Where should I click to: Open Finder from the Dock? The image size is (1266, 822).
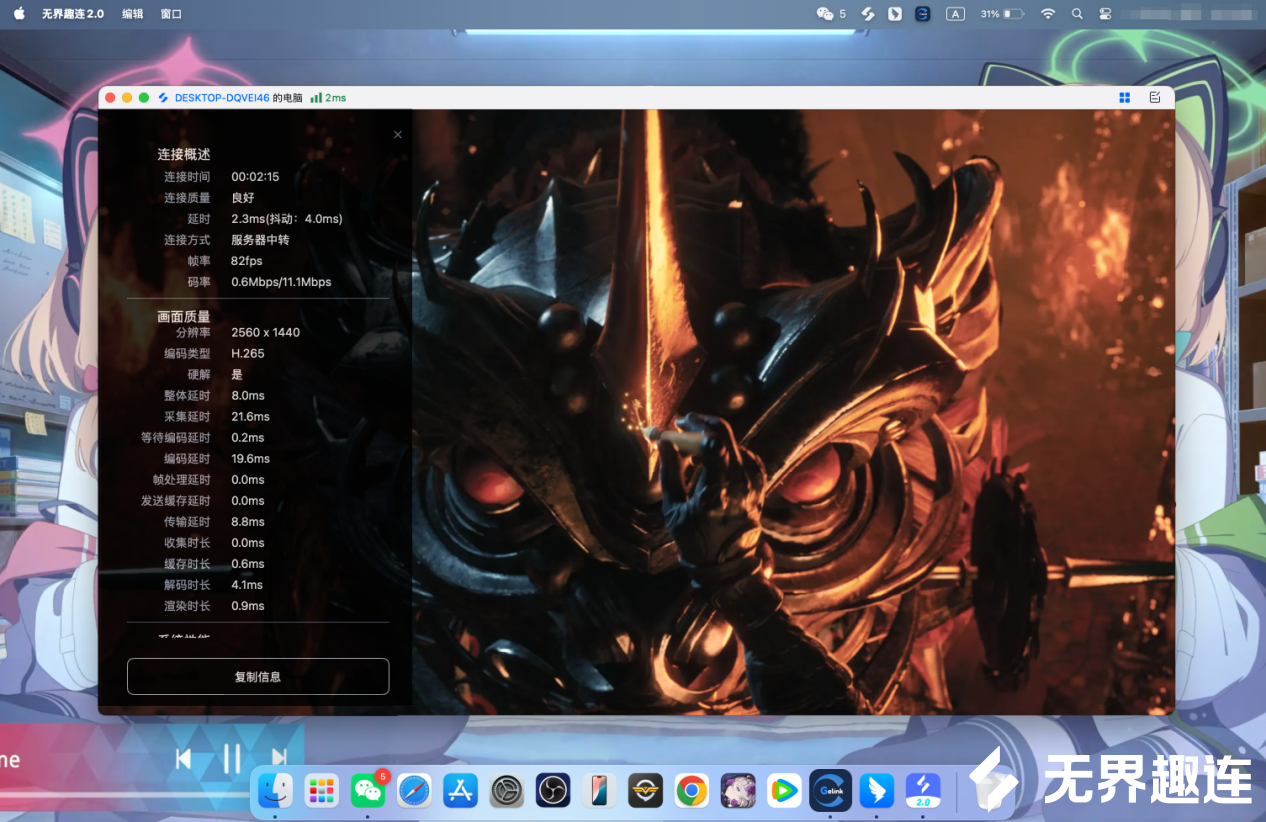pyautogui.click(x=275, y=791)
